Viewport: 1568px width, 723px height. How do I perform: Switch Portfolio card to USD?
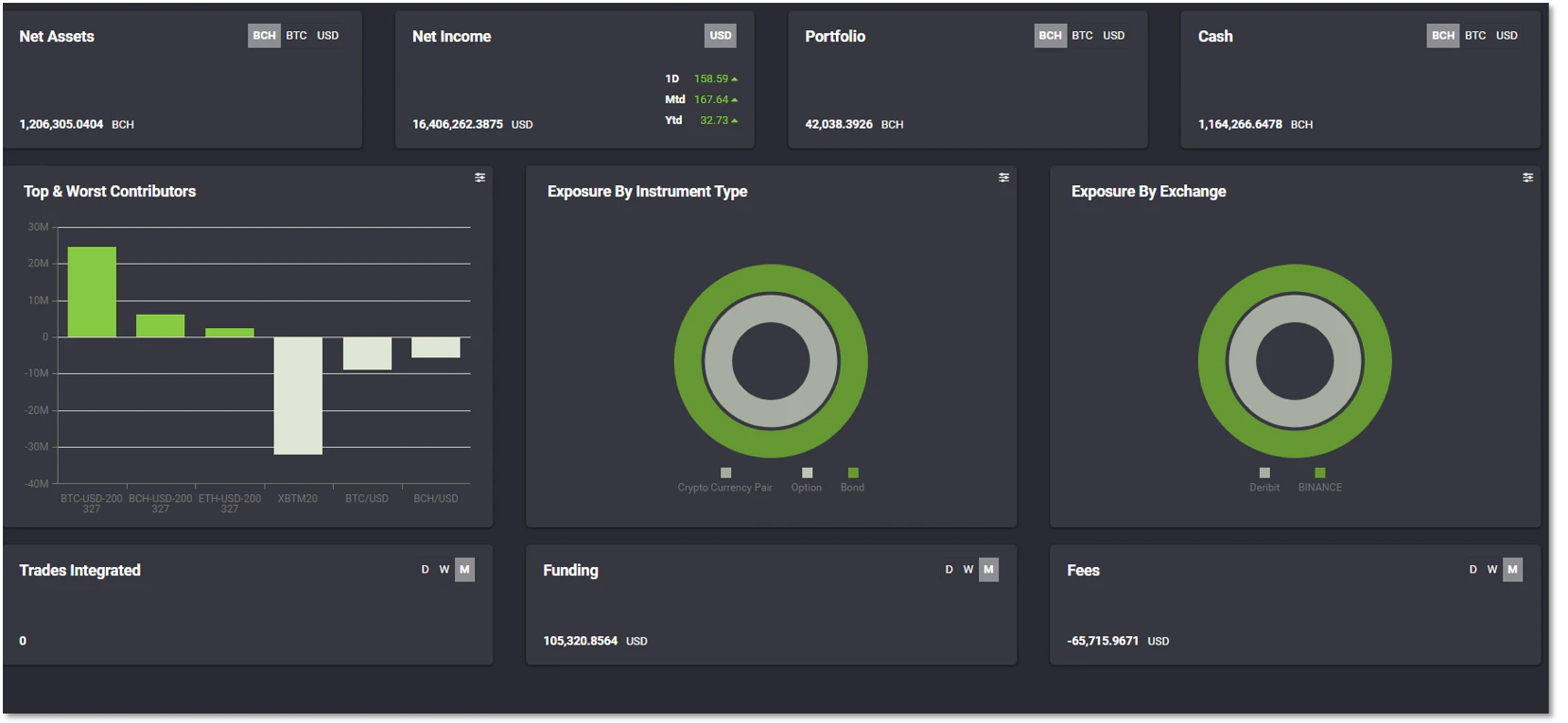pyautogui.click(x=1114, y=36)
